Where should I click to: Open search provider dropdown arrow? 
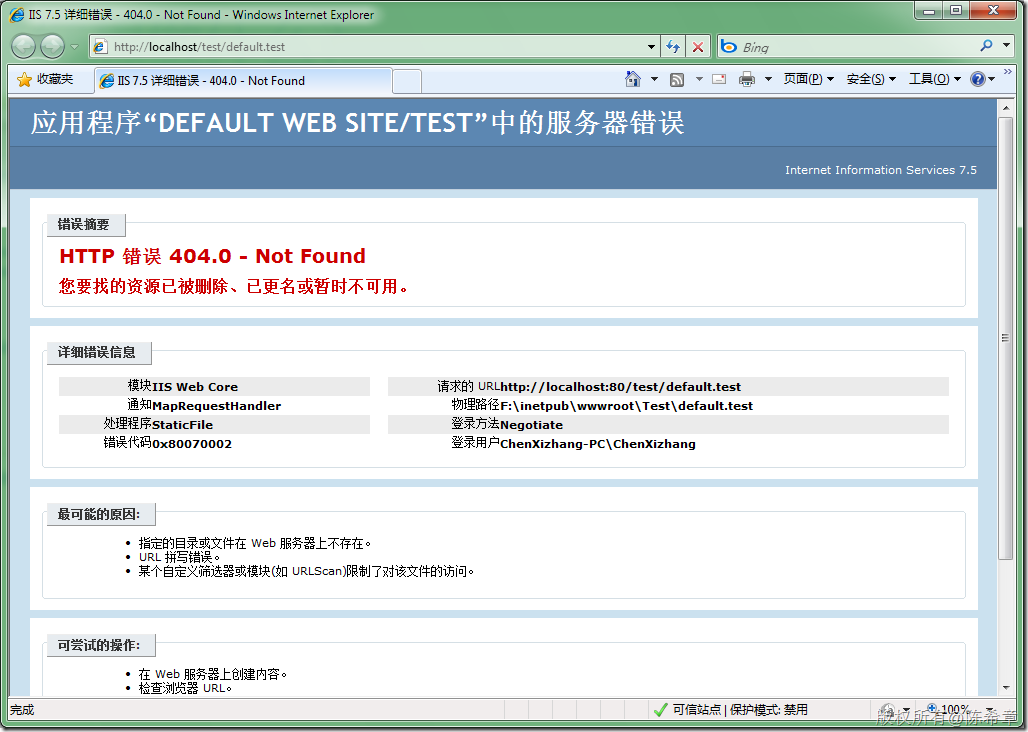(x=1006, y=46)
